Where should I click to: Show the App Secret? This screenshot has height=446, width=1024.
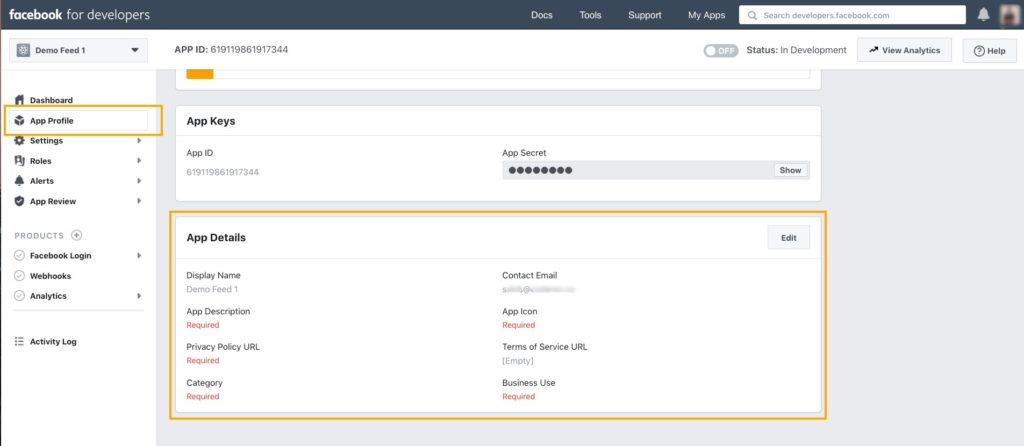(790, 170)
